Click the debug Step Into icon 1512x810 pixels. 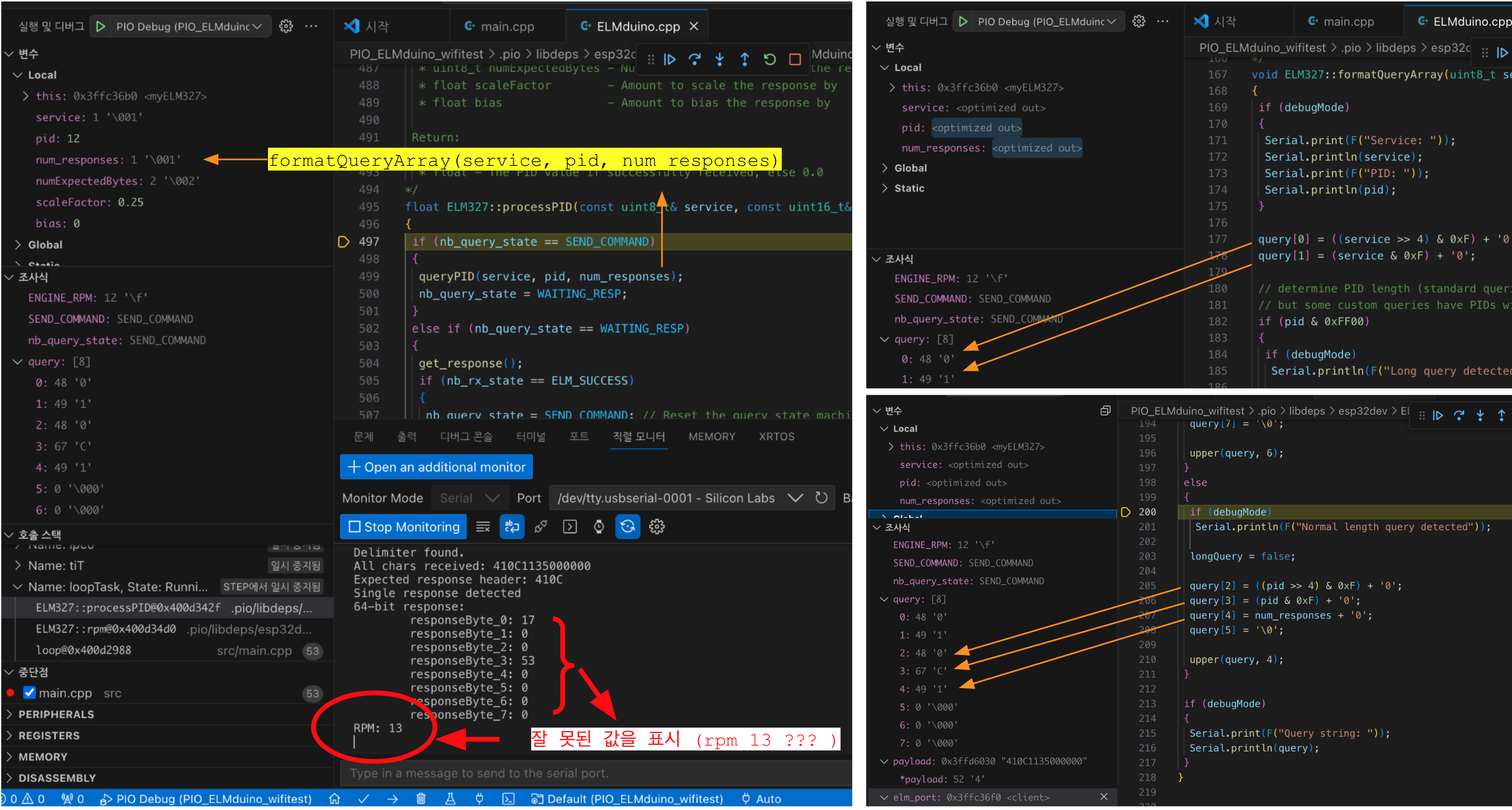pyautogui.click(x=720, y=59)
